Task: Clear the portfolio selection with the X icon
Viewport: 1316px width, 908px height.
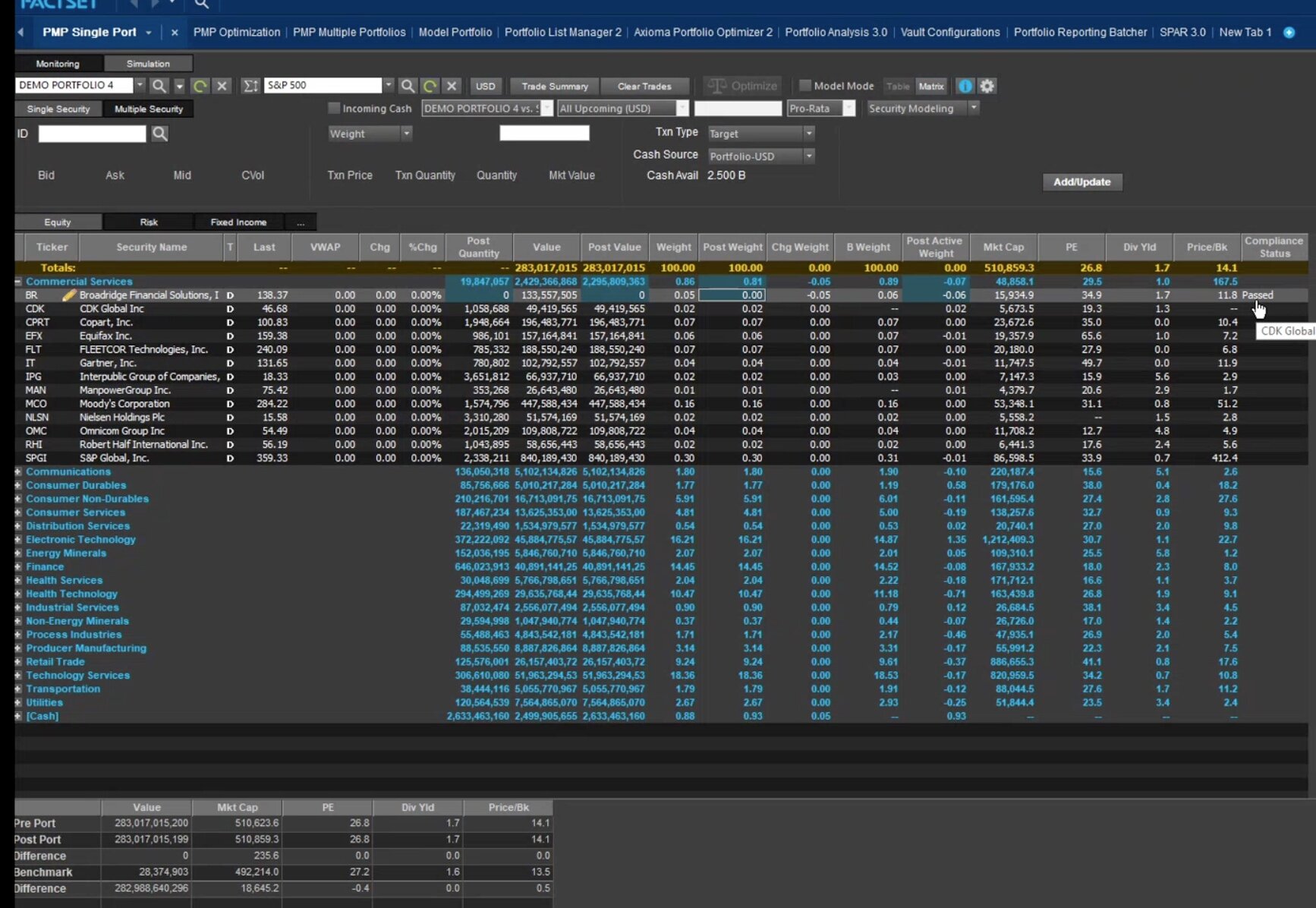Action: click(222, 86)
